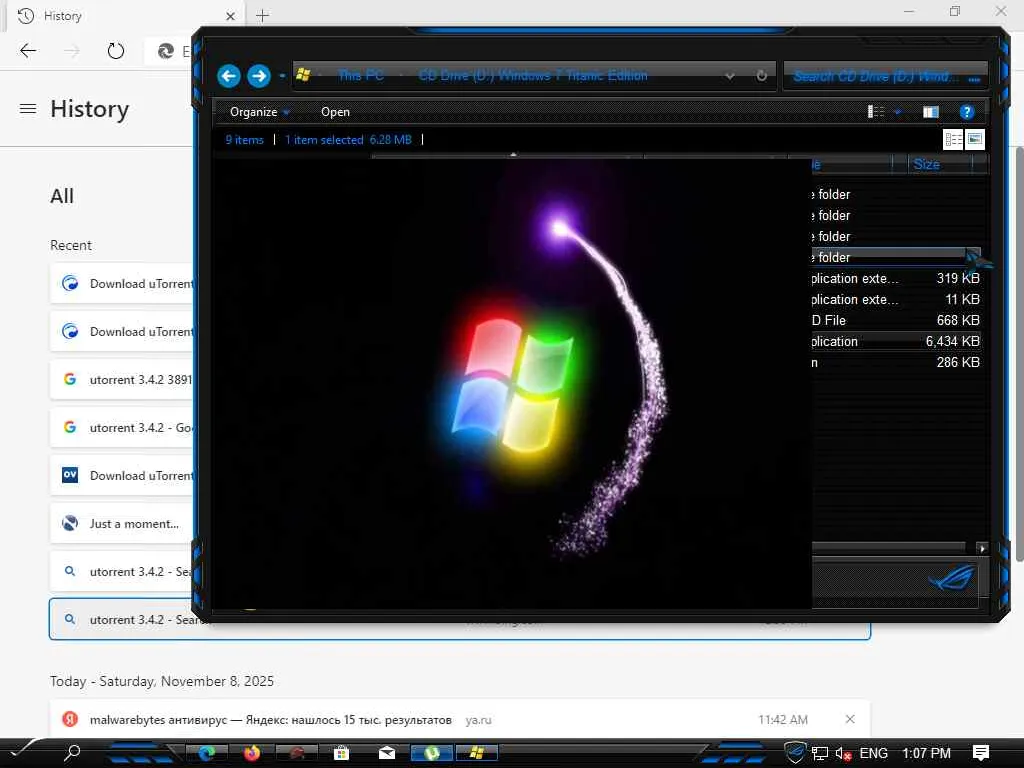Click the '9 items' status text
1024x768 pixels.
click(x=244, y=140)
